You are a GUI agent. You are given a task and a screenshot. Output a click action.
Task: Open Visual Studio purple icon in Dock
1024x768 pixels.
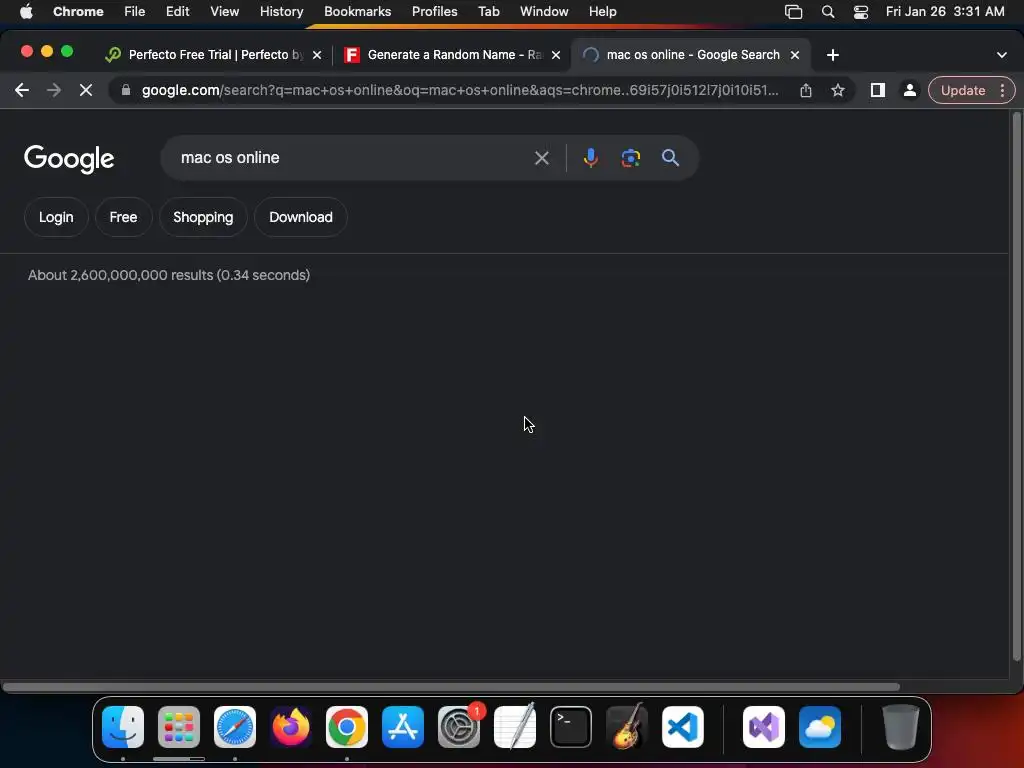[764, 727]
